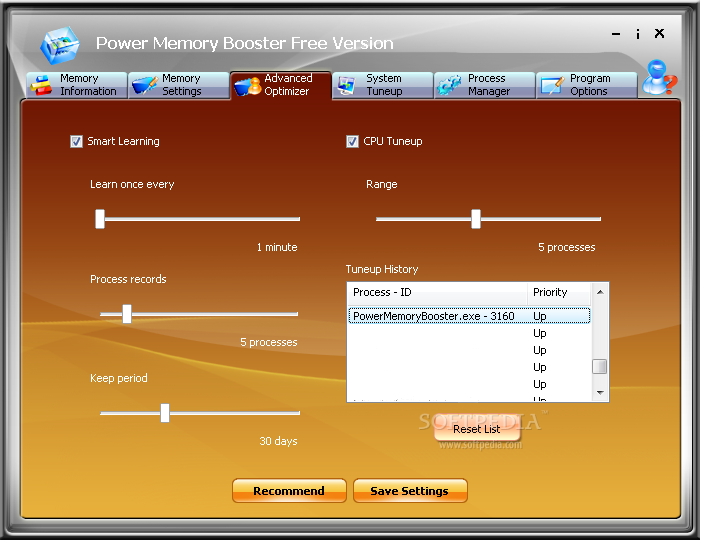Click the '1 minute' value text
The width and height of the screenshot is (701, 540).
[277, 247]
